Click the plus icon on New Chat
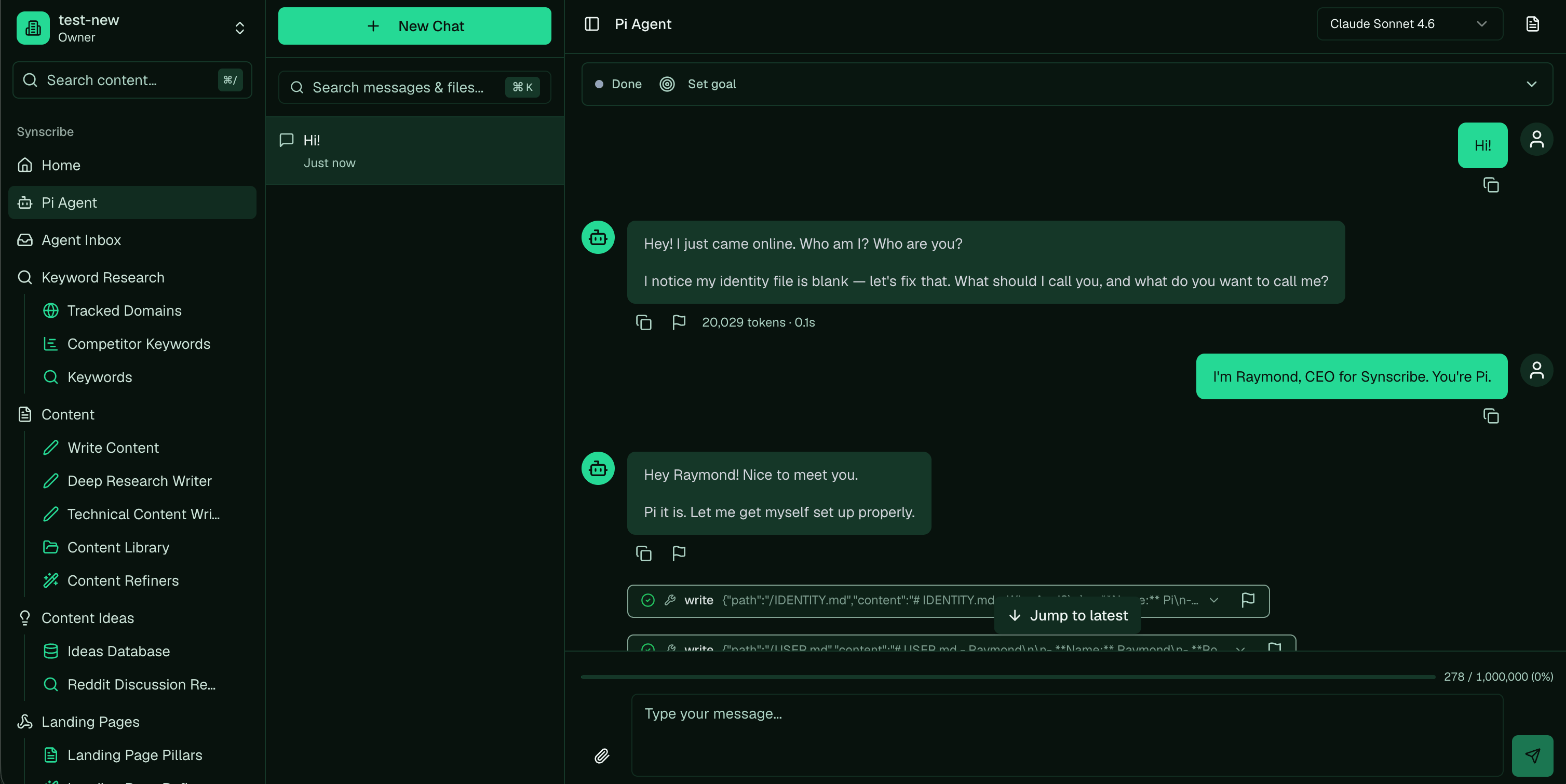1566x784 pixels. pyautogui.click(x=373, y=25)
